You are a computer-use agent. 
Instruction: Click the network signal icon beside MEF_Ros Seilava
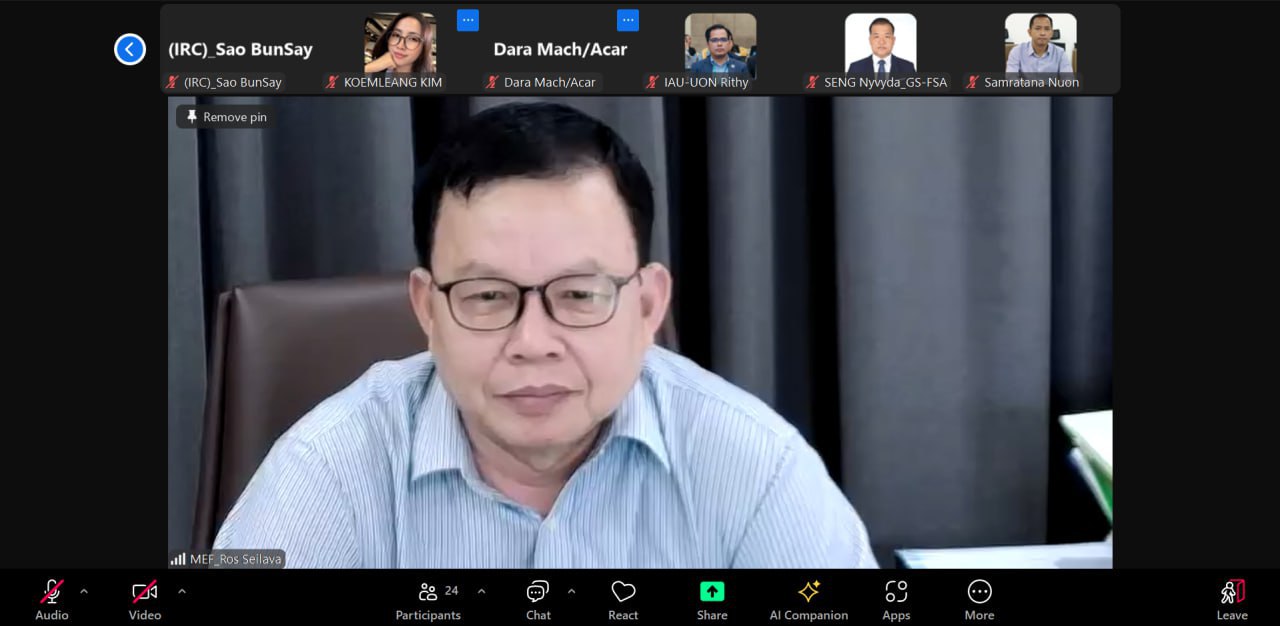[178, 559]
